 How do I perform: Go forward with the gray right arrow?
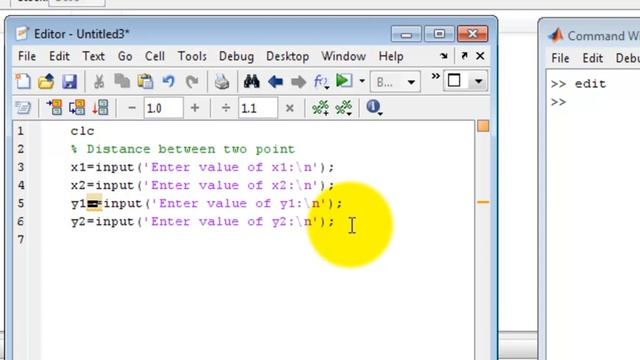tap(298, 82)
